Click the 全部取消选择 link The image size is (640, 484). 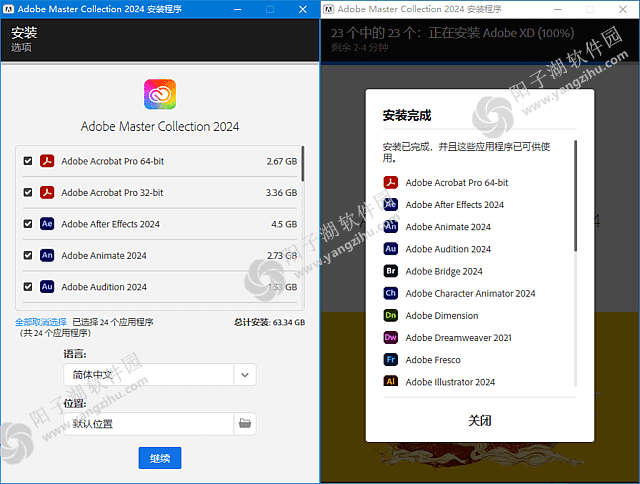click(41, 322)
